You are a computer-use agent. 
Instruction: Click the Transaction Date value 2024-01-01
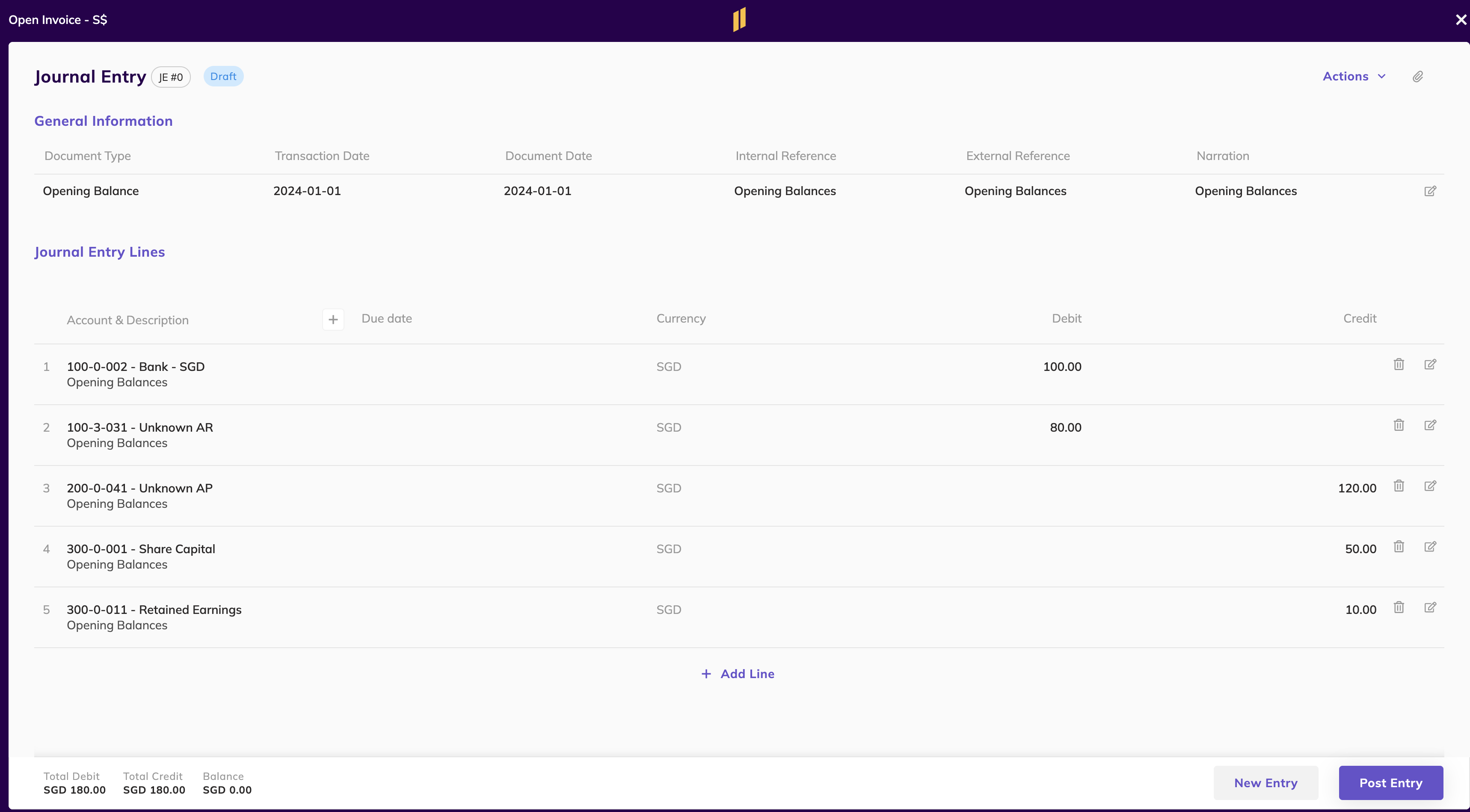coord(307,191)
